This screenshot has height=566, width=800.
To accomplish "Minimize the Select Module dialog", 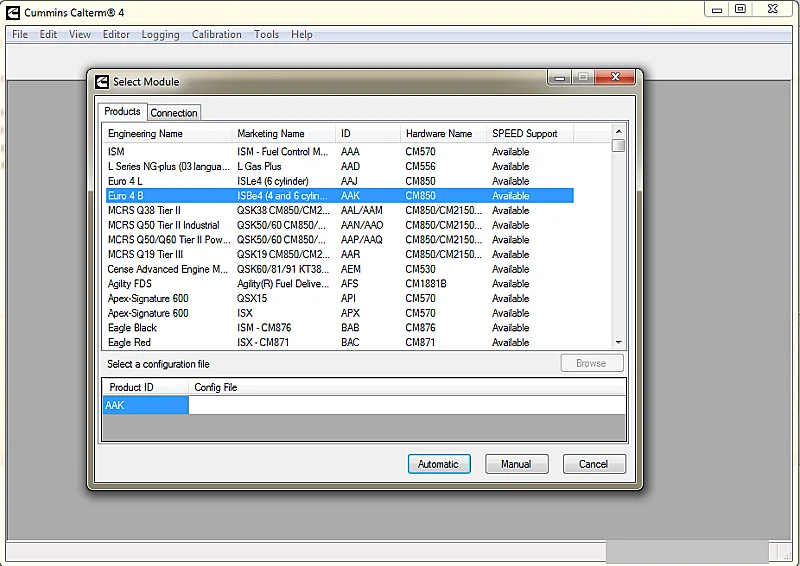I will tap(560, 77).
